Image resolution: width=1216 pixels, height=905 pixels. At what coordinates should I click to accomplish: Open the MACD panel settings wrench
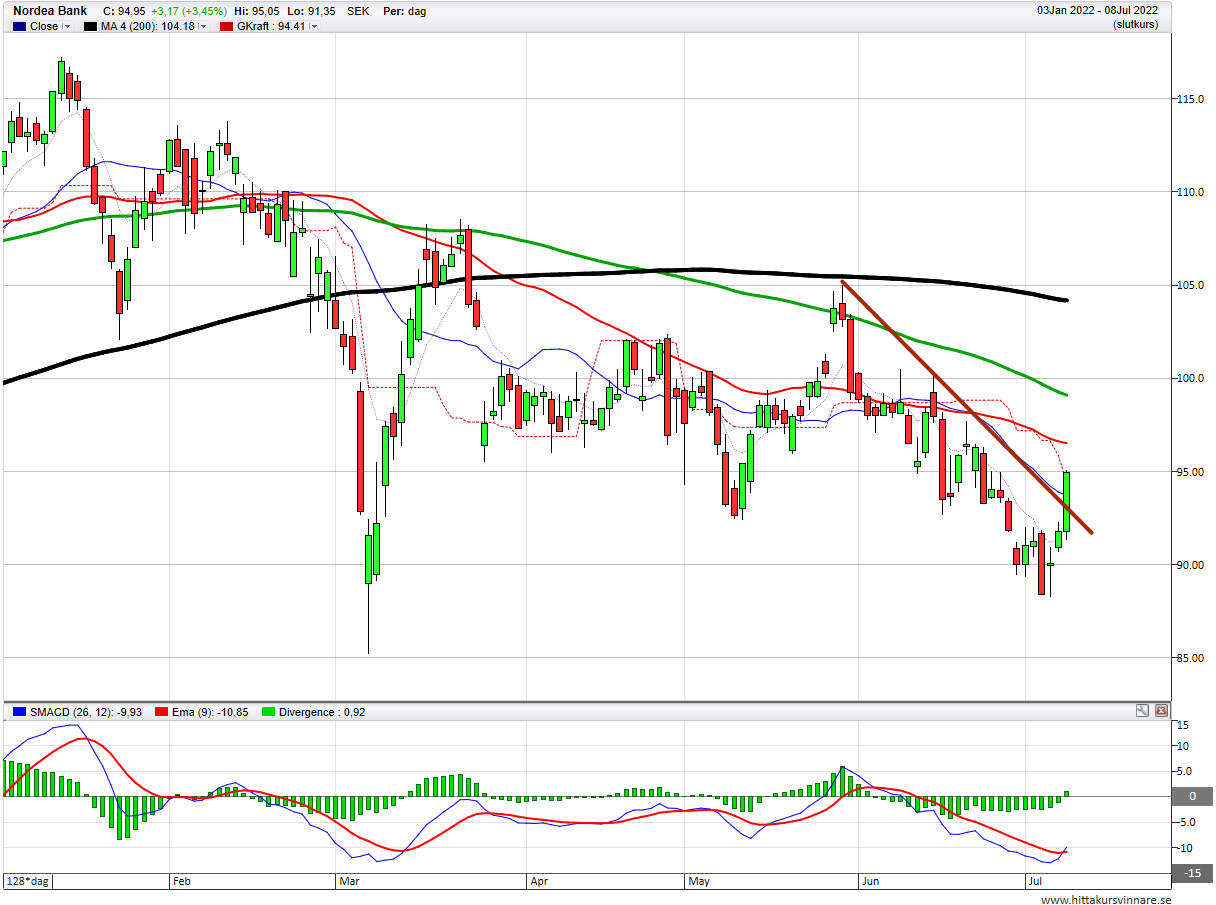tap(1142, 711)
